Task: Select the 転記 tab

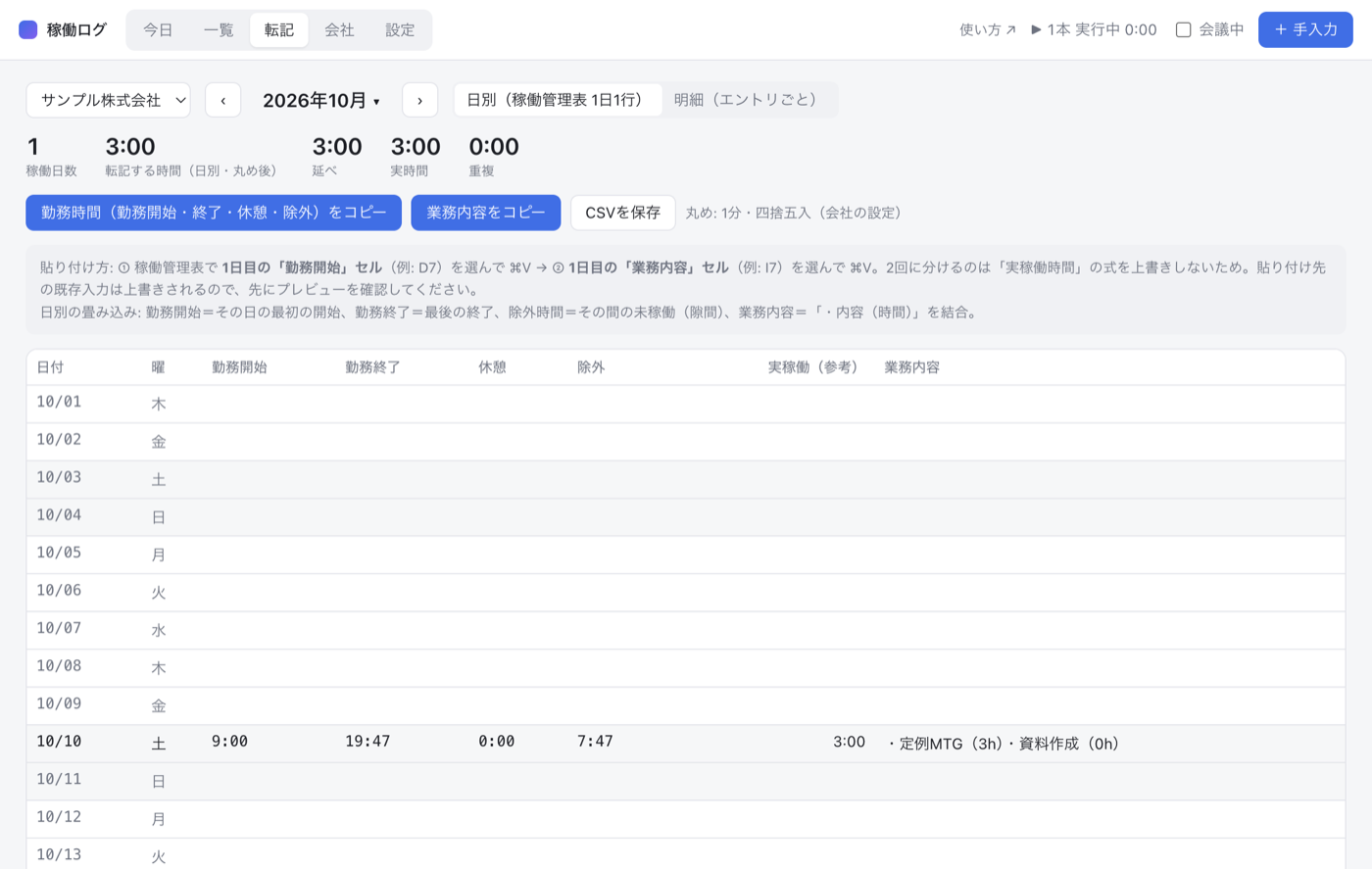Action: pos(279,30)
